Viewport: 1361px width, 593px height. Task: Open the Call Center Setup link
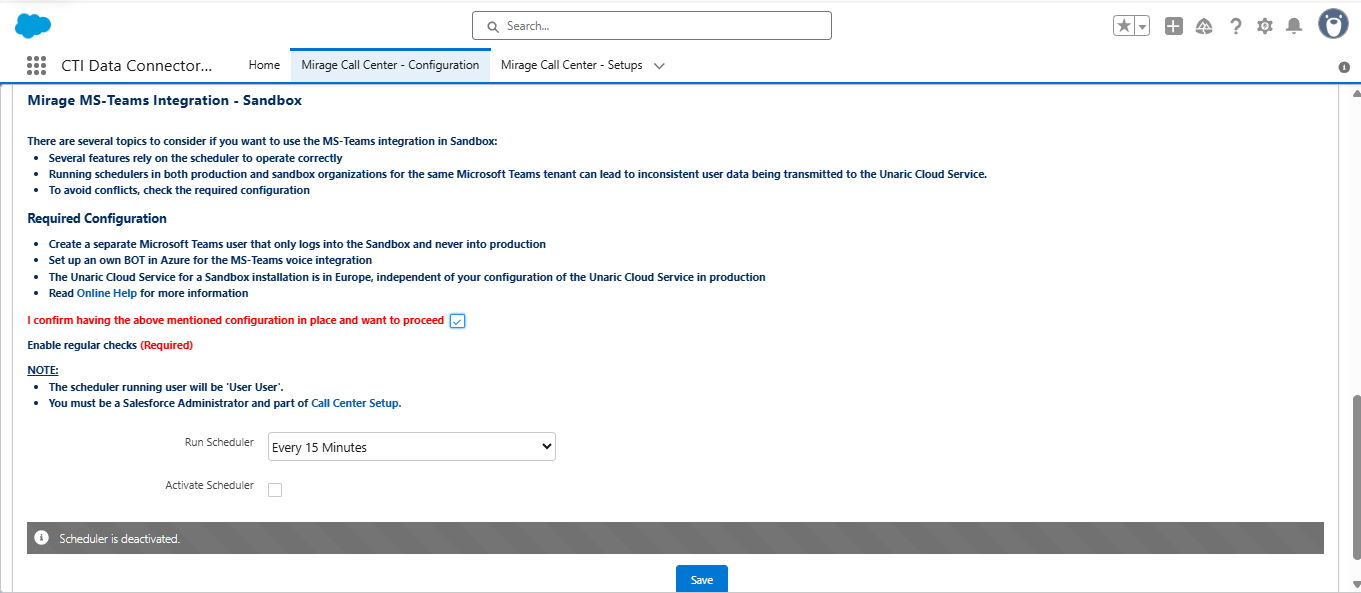tap(356, 403)
